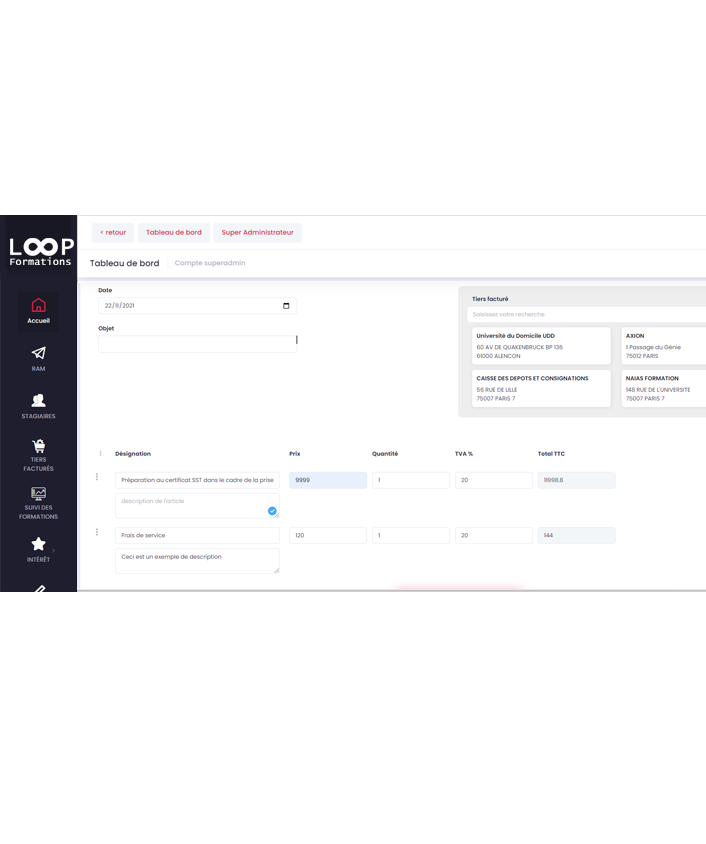This screenshot has width=706, height=844.
Task: Click the Objet input field
Action: click(x=197, y=344)
